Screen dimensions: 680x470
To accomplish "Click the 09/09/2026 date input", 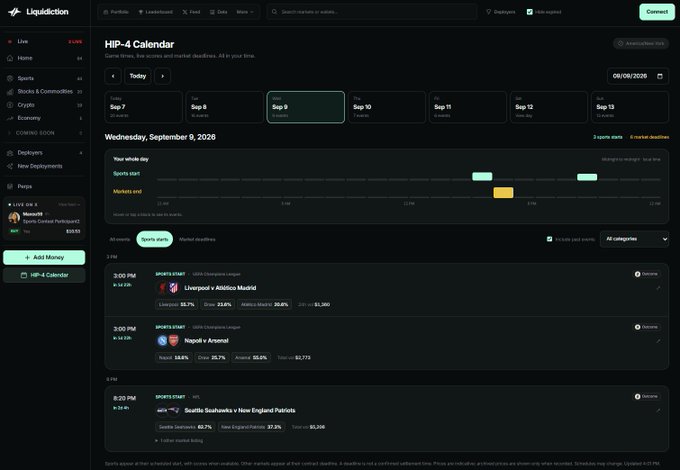I will [638, 76].
